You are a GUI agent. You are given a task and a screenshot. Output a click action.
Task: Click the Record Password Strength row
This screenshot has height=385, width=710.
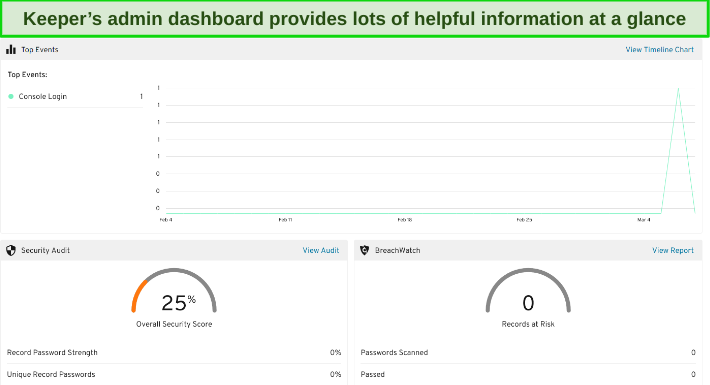point(174,352)
